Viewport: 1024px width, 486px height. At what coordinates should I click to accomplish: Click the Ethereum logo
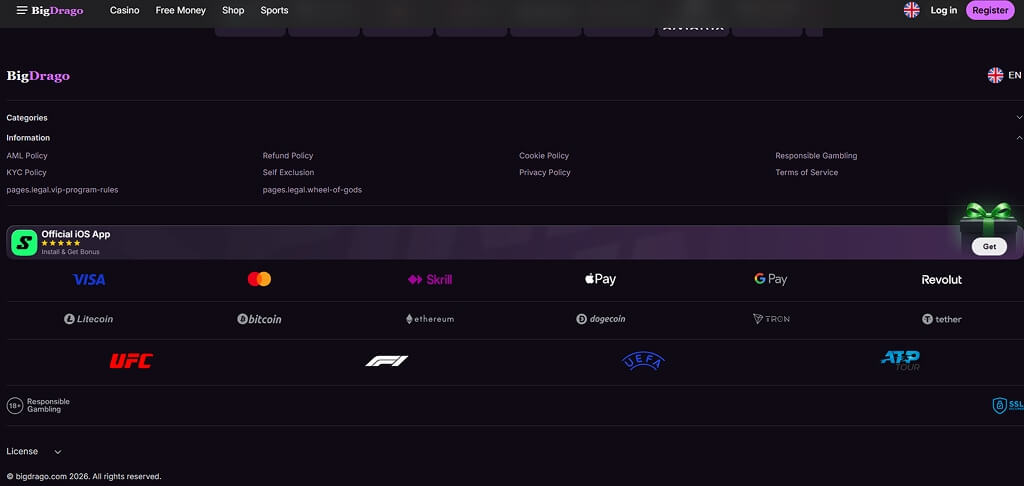click(x=430, y=319)
